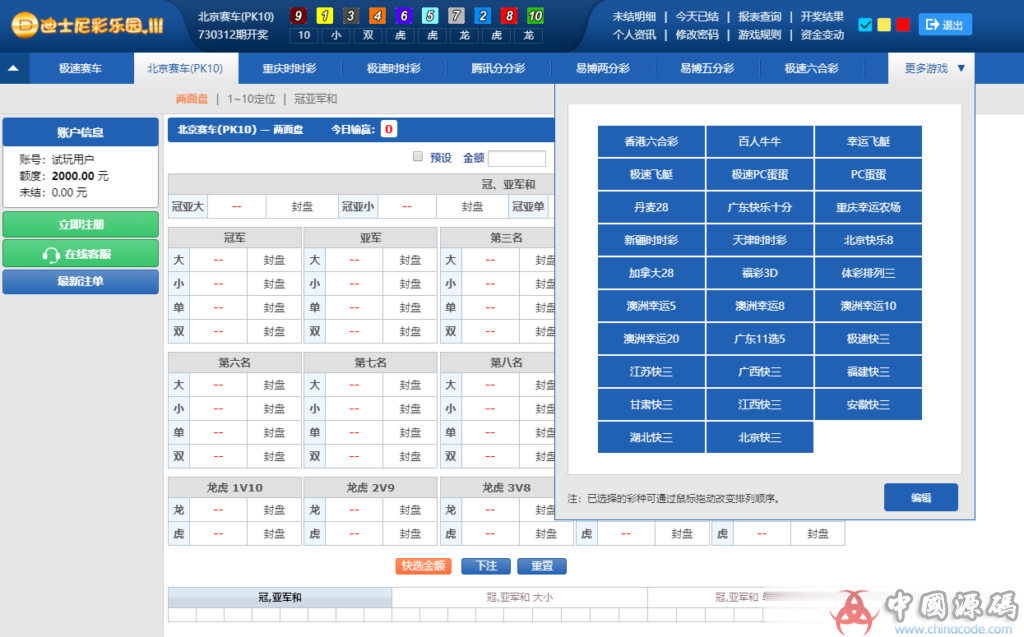Switch to the 重庆时时彩 tab
The height and width of the screenshot is (637, 1024).
[x=289, y=68]
